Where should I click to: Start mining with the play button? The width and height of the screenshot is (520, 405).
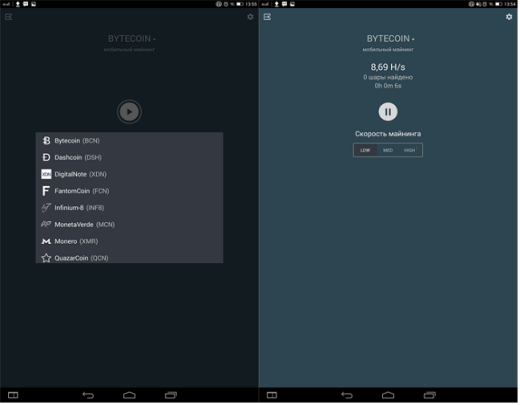pyautogui.click(x=129, y=112)
